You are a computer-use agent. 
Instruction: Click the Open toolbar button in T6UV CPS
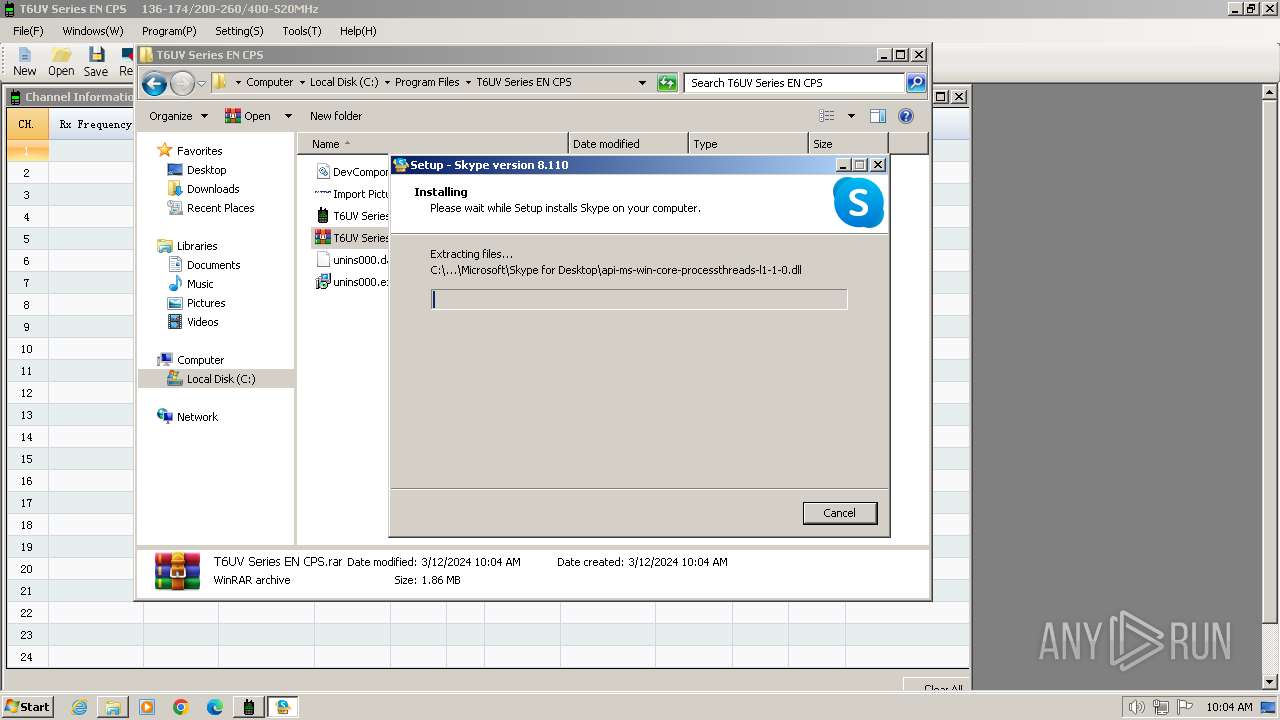(x=61, y=62)
